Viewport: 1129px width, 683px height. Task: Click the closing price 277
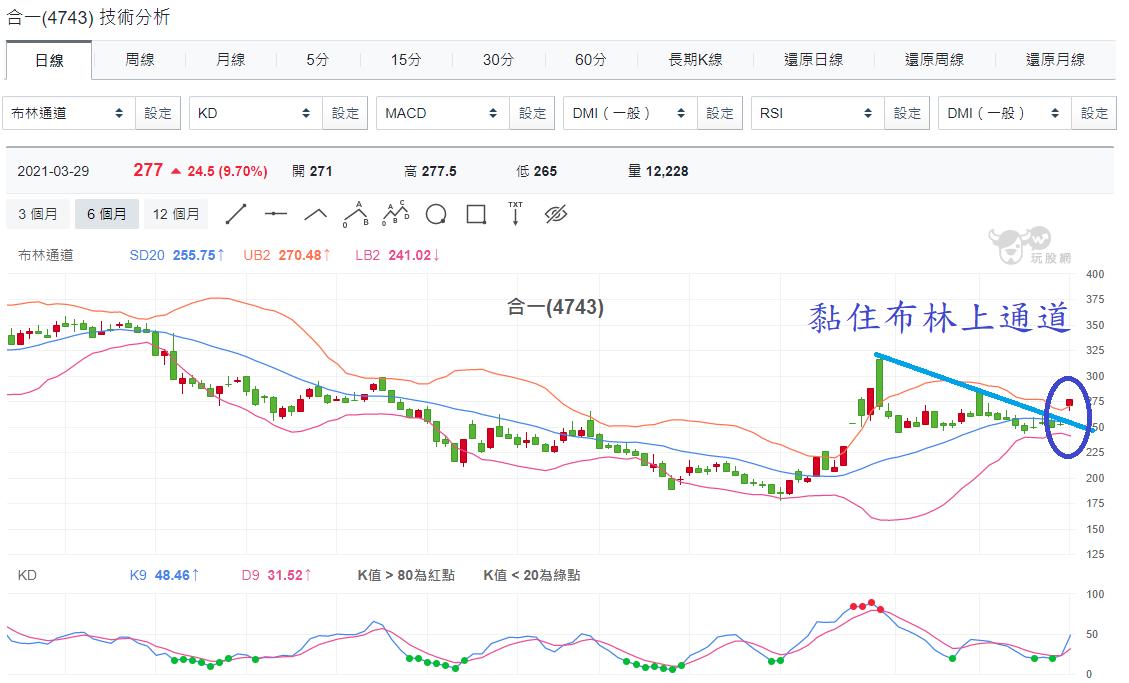click(148, 171)
